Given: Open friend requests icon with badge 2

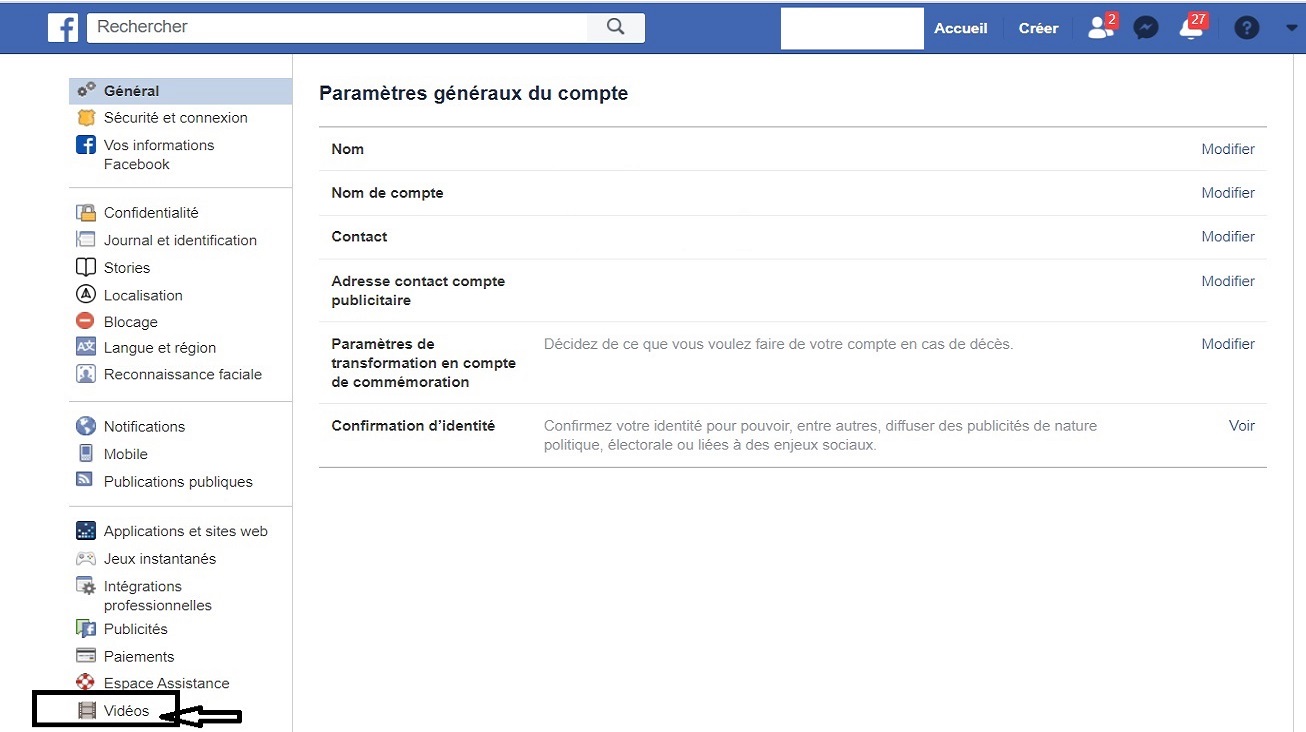Looking at the screenshot, I should coord(1102,27).
